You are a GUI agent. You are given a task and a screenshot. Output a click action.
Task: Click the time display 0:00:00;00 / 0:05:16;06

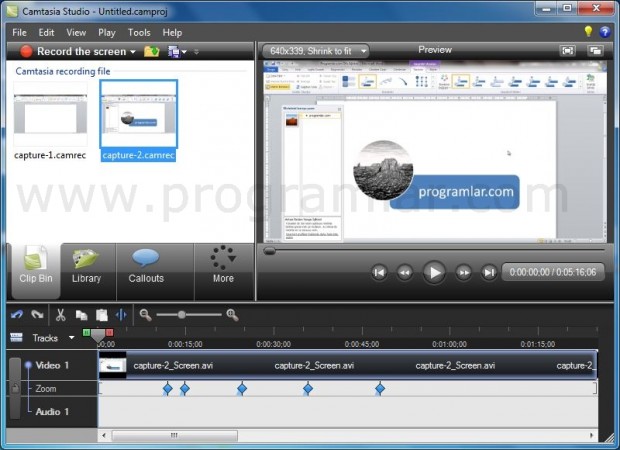point(553,272)
